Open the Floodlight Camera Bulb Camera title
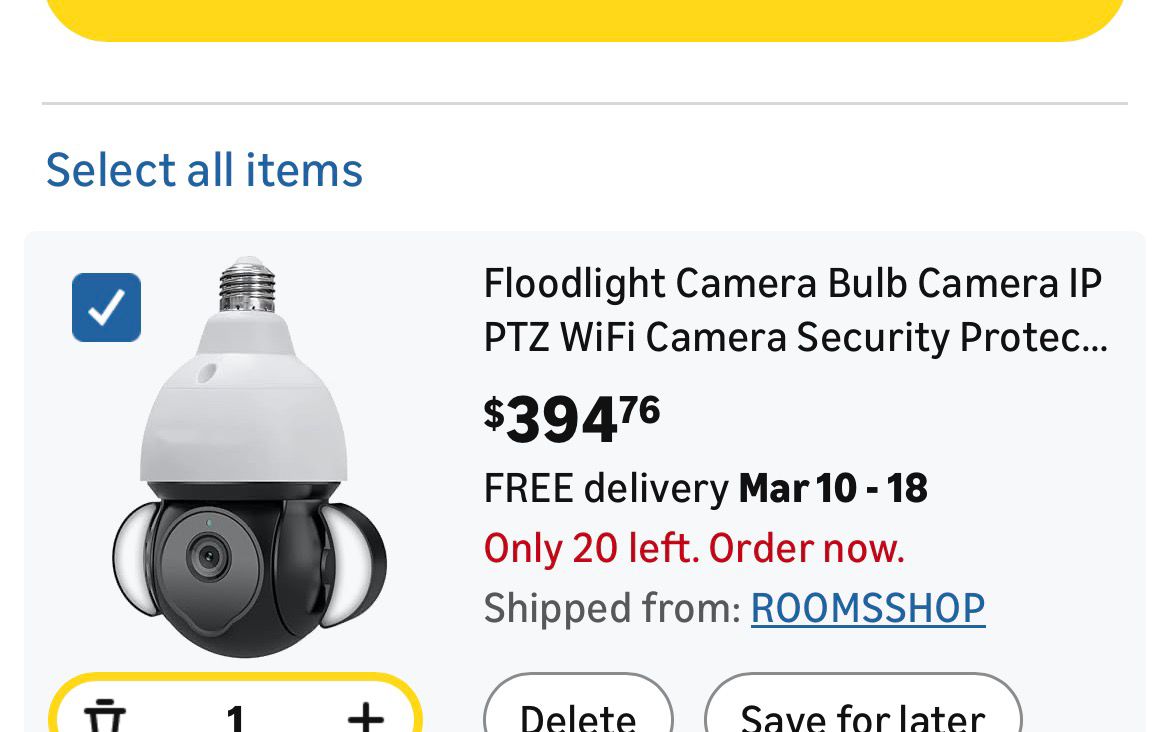 [793, 284]
